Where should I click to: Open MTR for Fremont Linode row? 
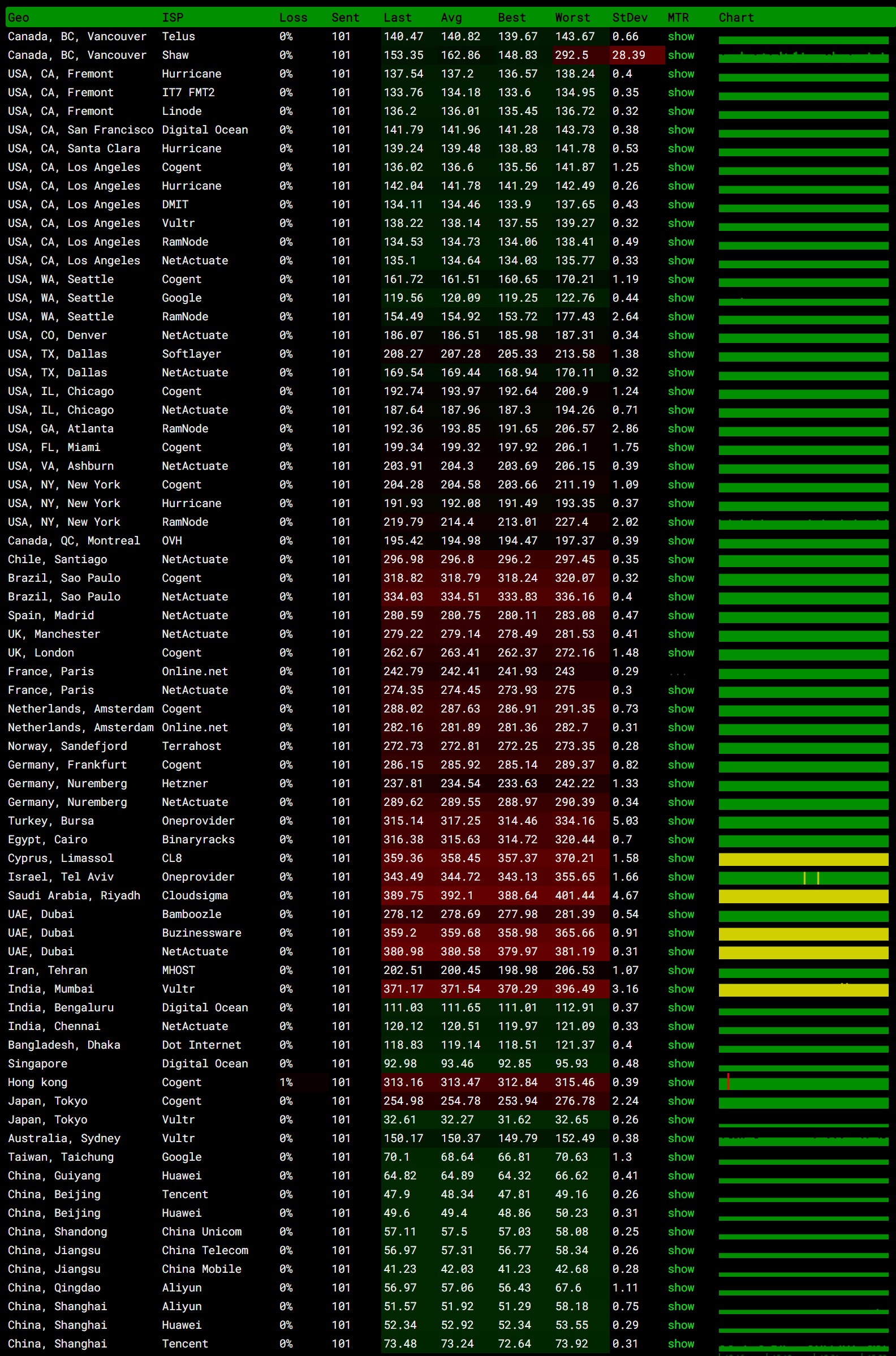[x=680, y=111]
